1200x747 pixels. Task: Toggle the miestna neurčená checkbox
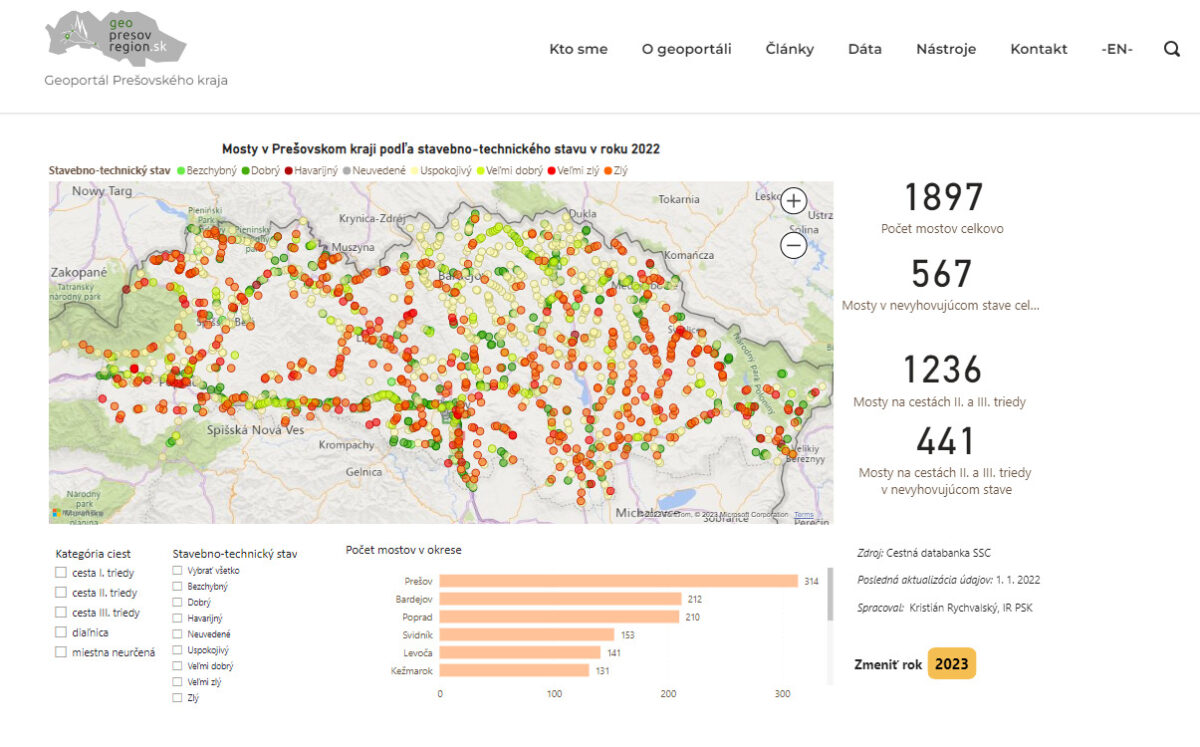tap(61, 653)
